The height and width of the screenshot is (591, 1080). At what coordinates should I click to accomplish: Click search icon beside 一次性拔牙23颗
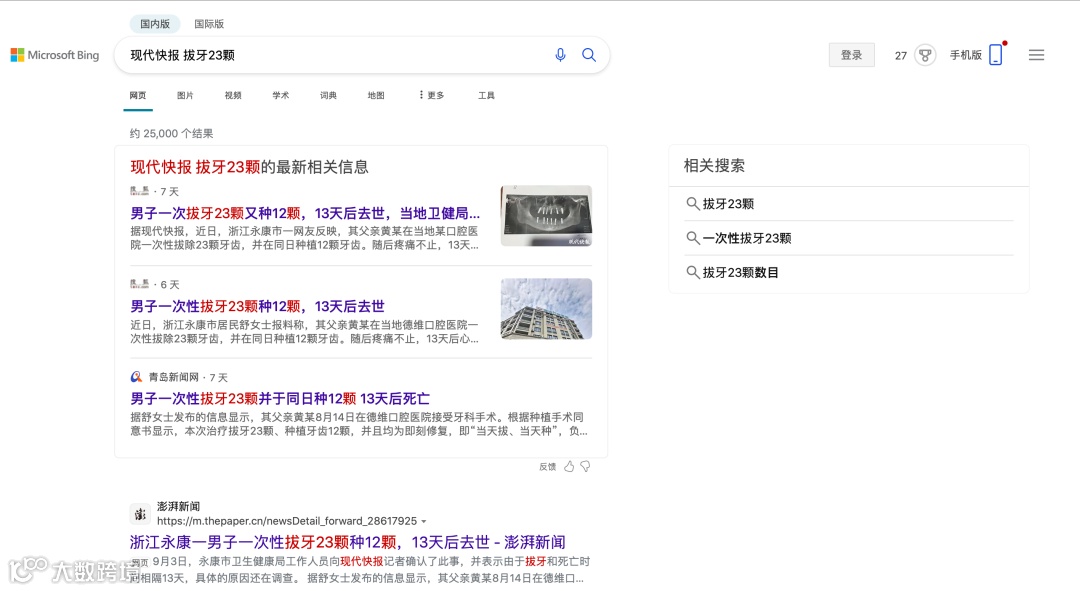point(693,238)
